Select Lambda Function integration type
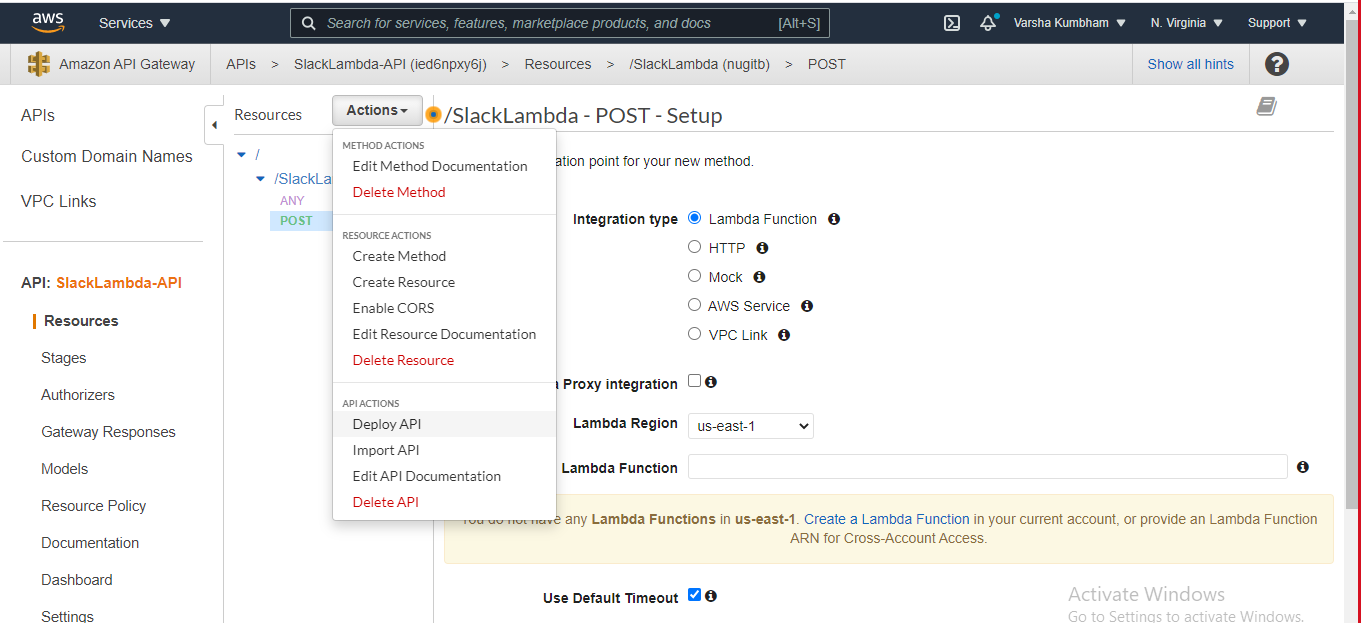 694,218
